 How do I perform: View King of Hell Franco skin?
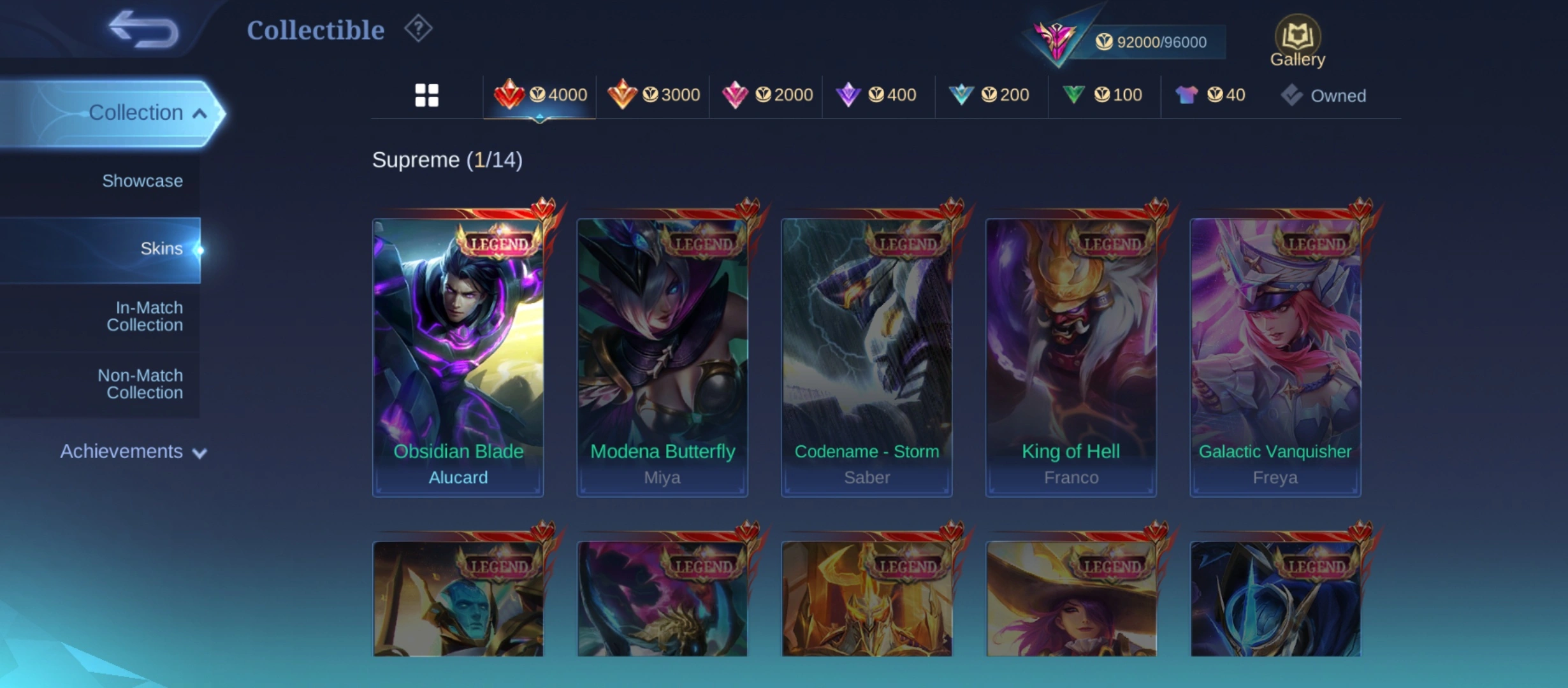tap(1071, 357)
